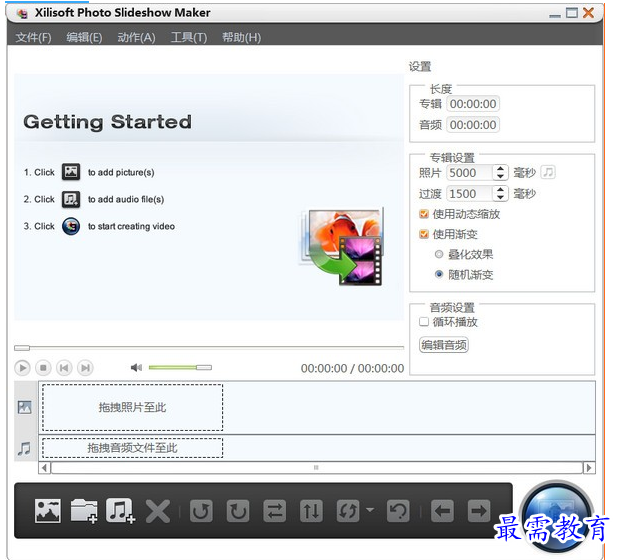Image resolution: width=618 pixels, height=560 pixels.
Task: Flip photo vertically with toolbar icon
Action: point(311,511)
